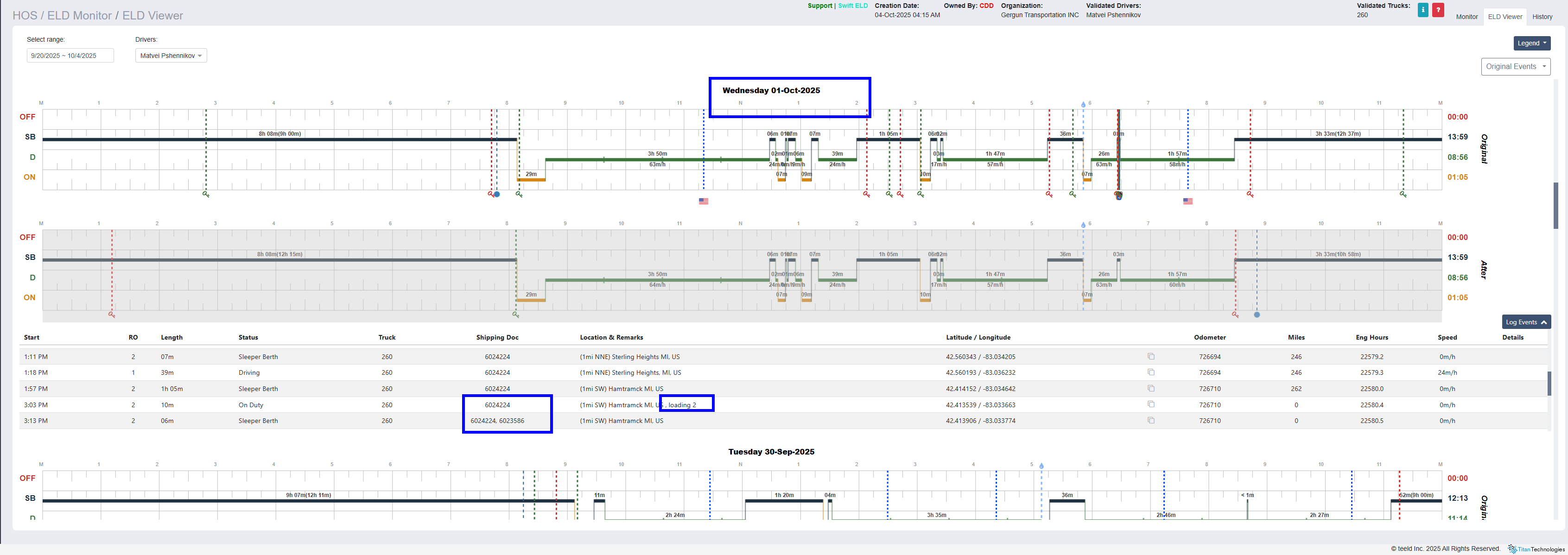
Task: Collapse the Log Events panel
Action: 1525,322
